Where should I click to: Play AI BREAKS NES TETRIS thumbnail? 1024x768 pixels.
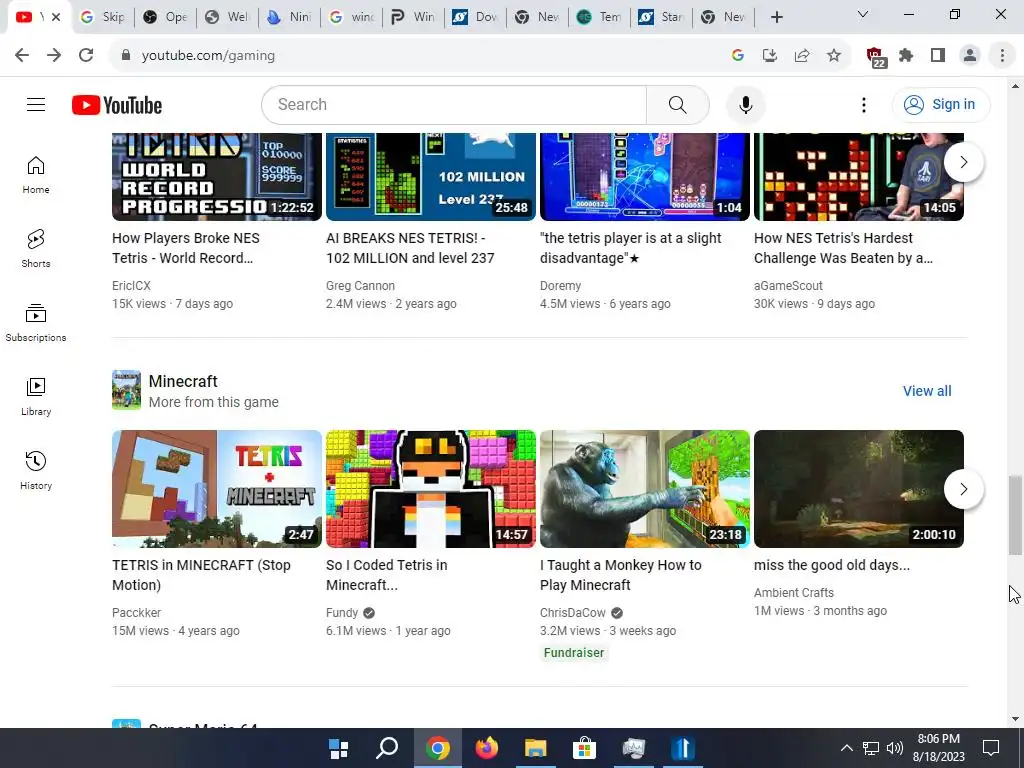pos(431,176)
